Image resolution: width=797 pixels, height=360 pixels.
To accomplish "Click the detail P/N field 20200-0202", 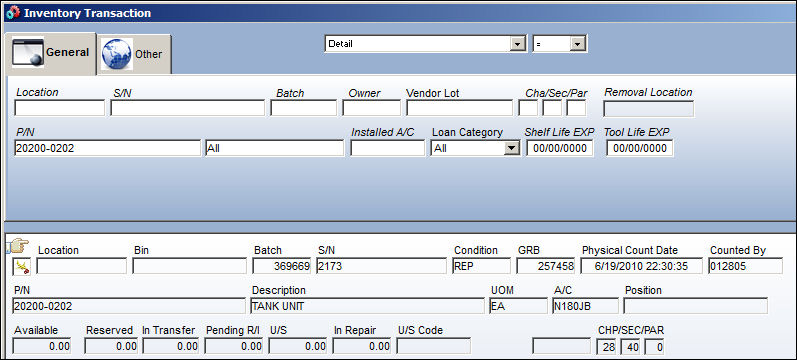I will click(x=129, y=306).
